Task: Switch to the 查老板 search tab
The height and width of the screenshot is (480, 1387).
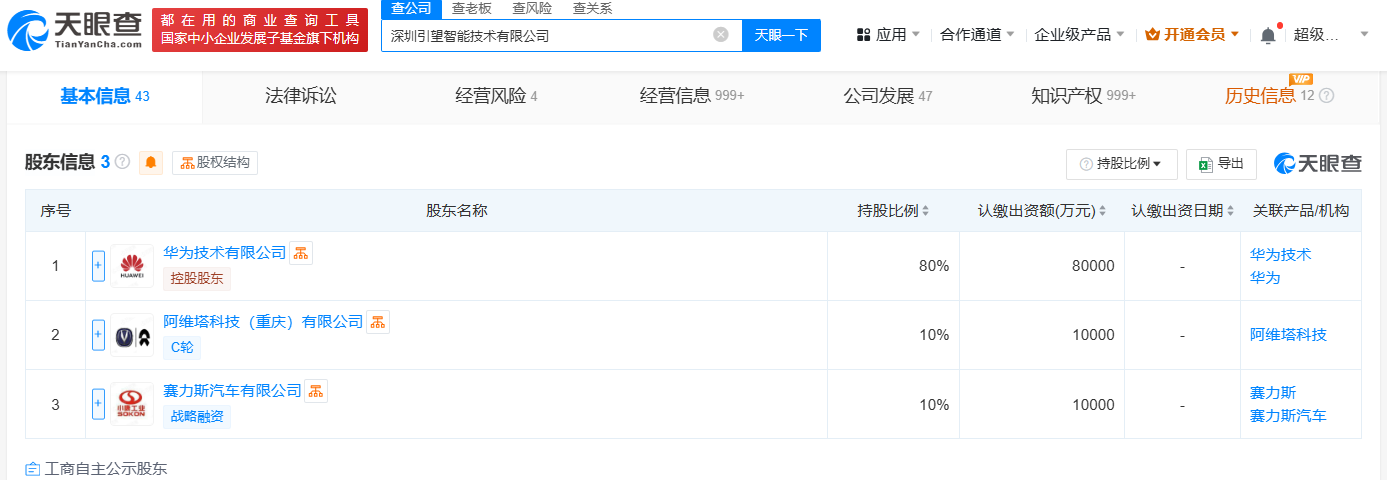Action: click(471, 9)
